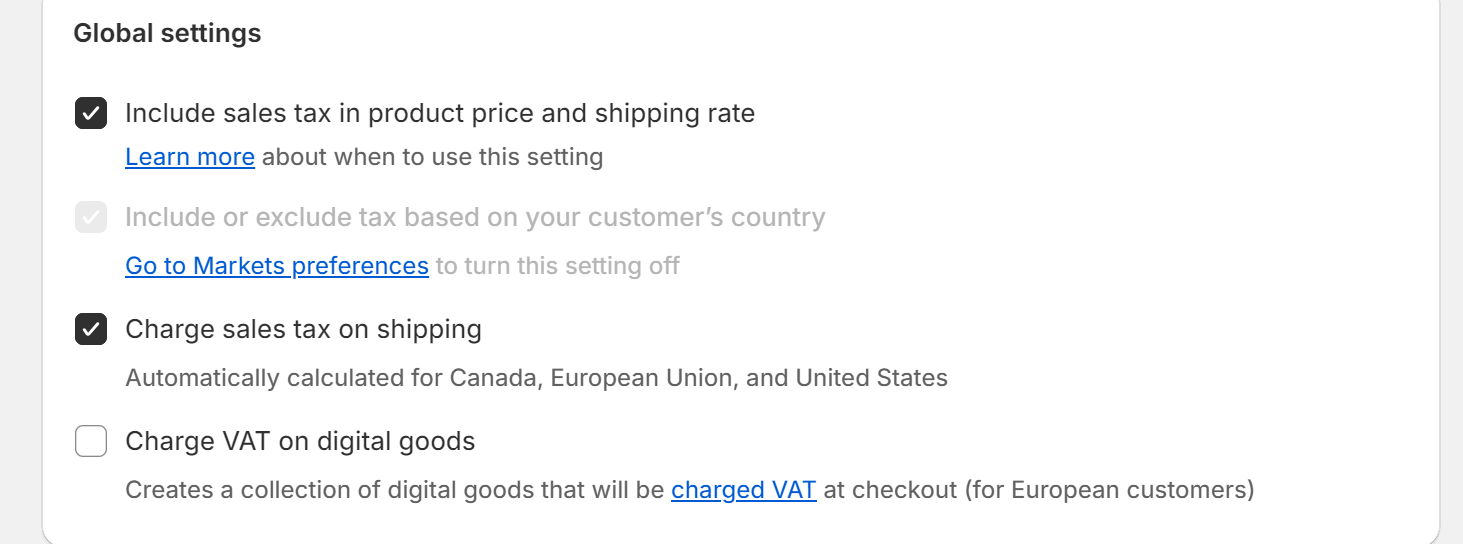
Task: Open the charged VAT link
Action: pos(743,490)
